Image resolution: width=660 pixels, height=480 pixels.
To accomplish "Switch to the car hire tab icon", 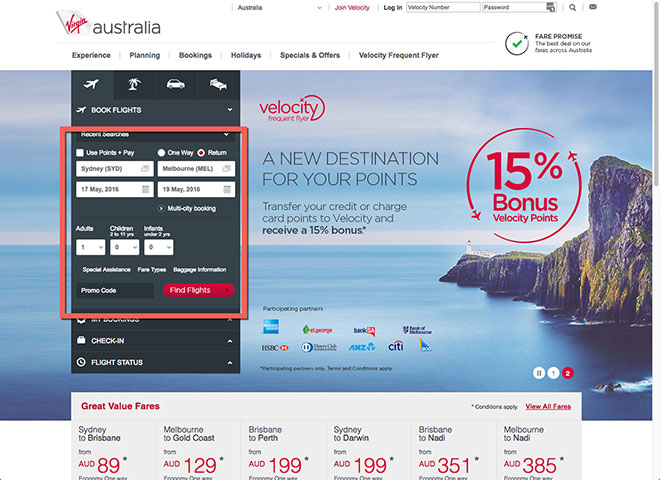I will coord(176,84).
